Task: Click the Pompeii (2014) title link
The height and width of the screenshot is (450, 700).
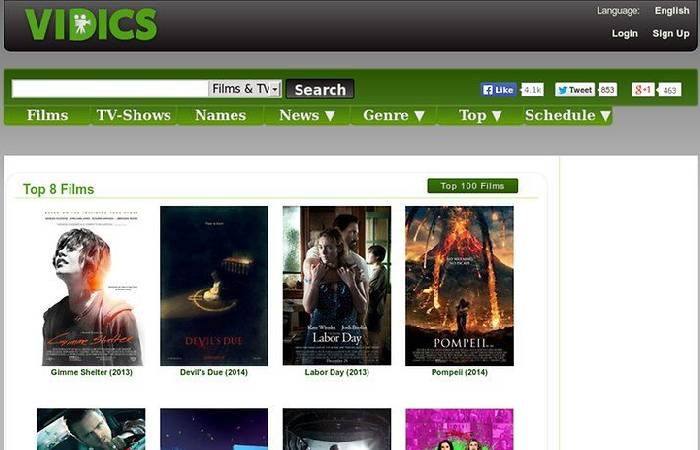Action: click(x=459, y=372)
